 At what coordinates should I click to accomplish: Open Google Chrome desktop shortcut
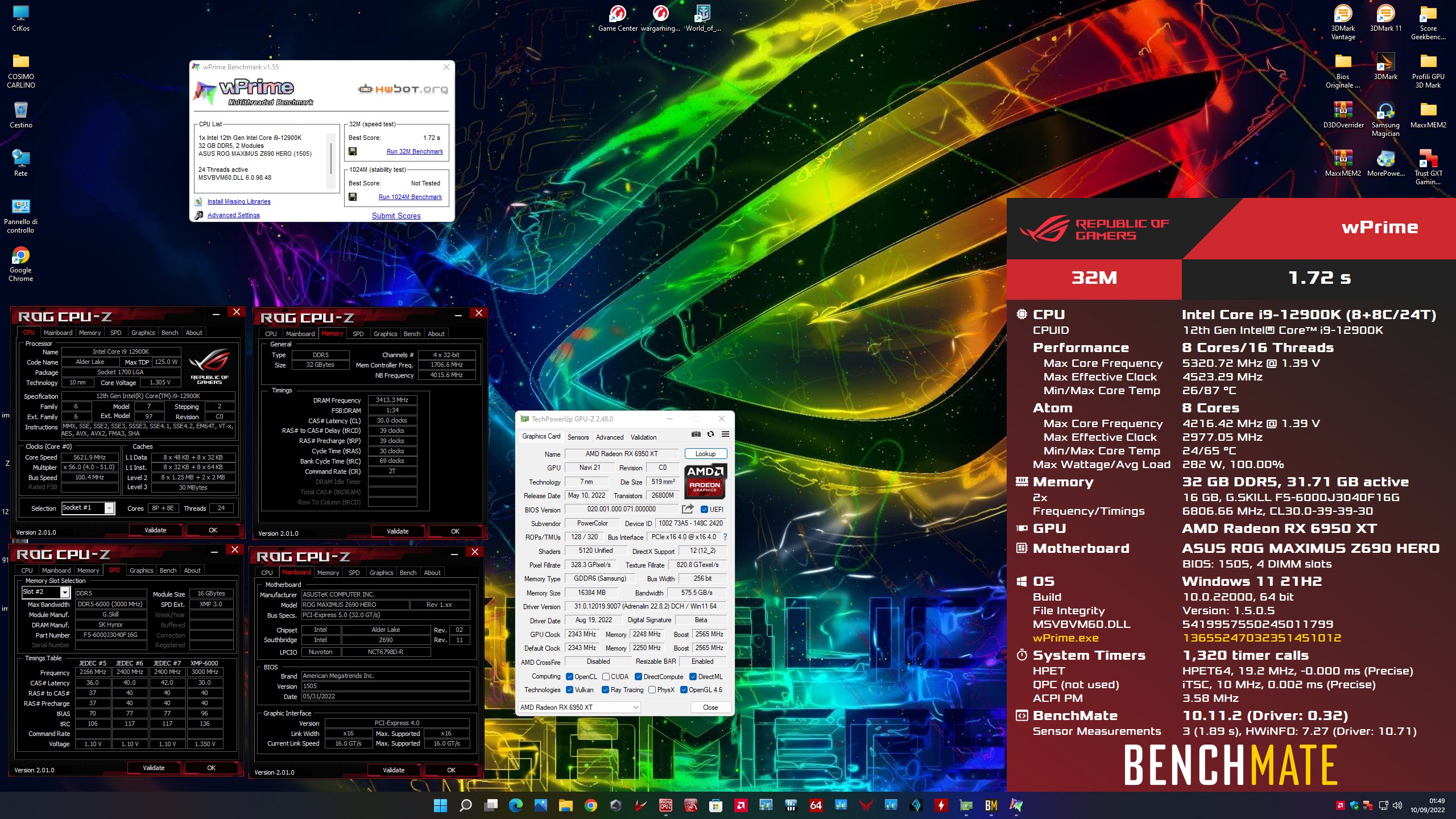point(21,264)
